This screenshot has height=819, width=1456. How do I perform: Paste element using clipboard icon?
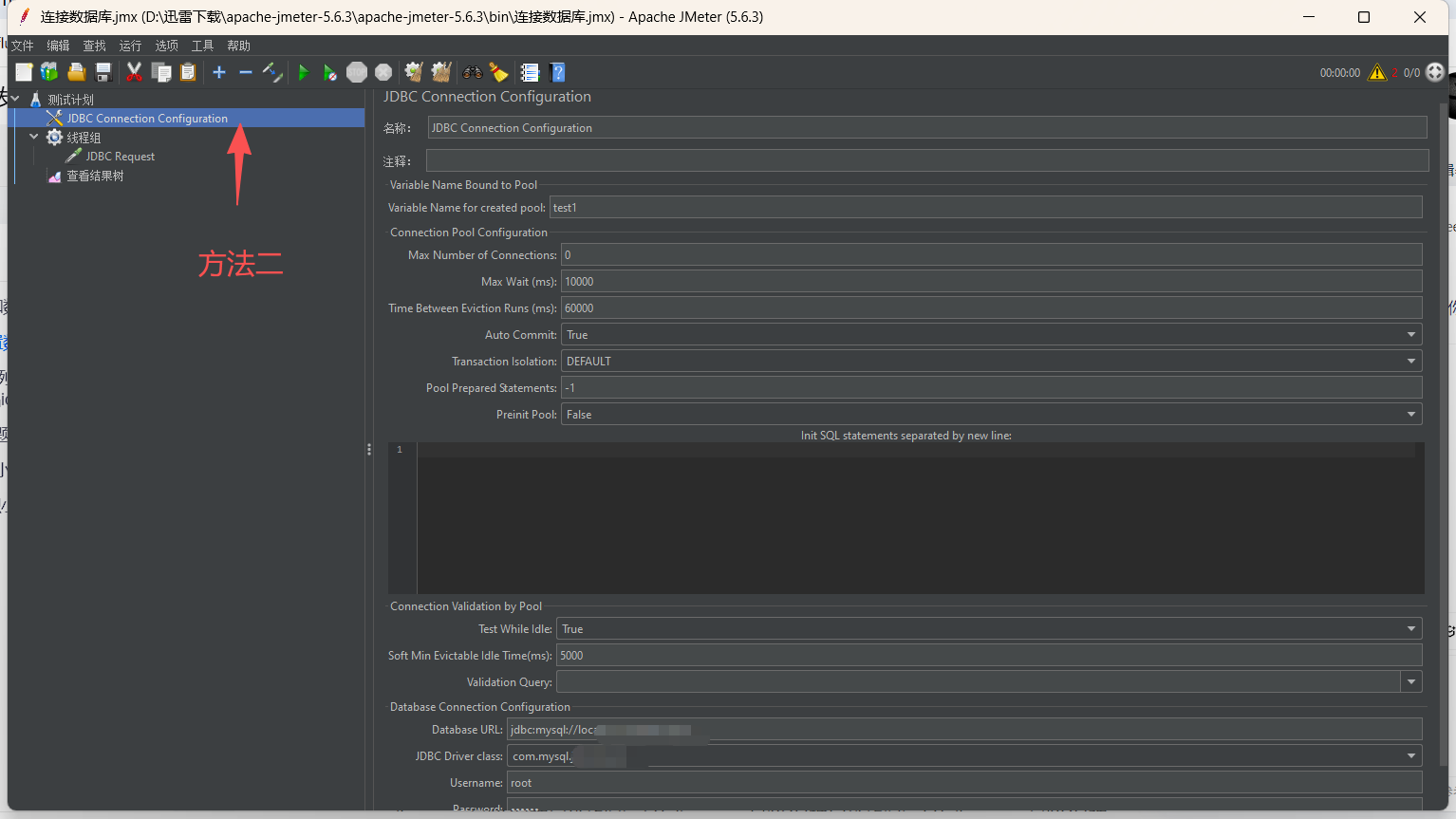(188, 72)
